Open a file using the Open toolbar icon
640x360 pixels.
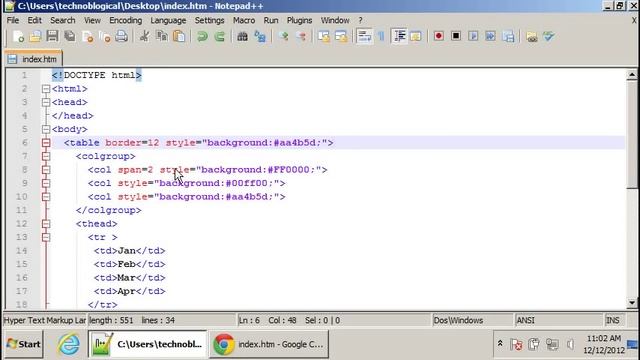[36, 36]
